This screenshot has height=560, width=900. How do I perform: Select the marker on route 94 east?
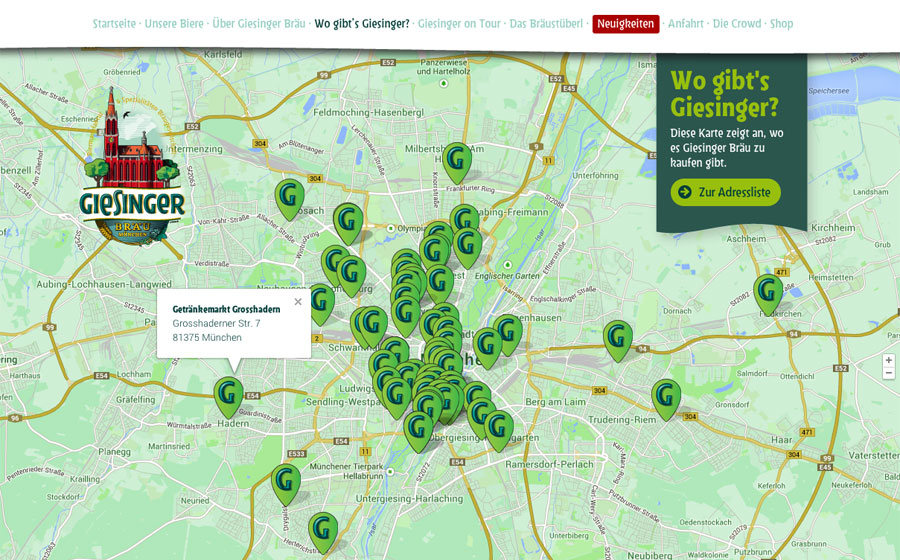[x=618, y=341]
